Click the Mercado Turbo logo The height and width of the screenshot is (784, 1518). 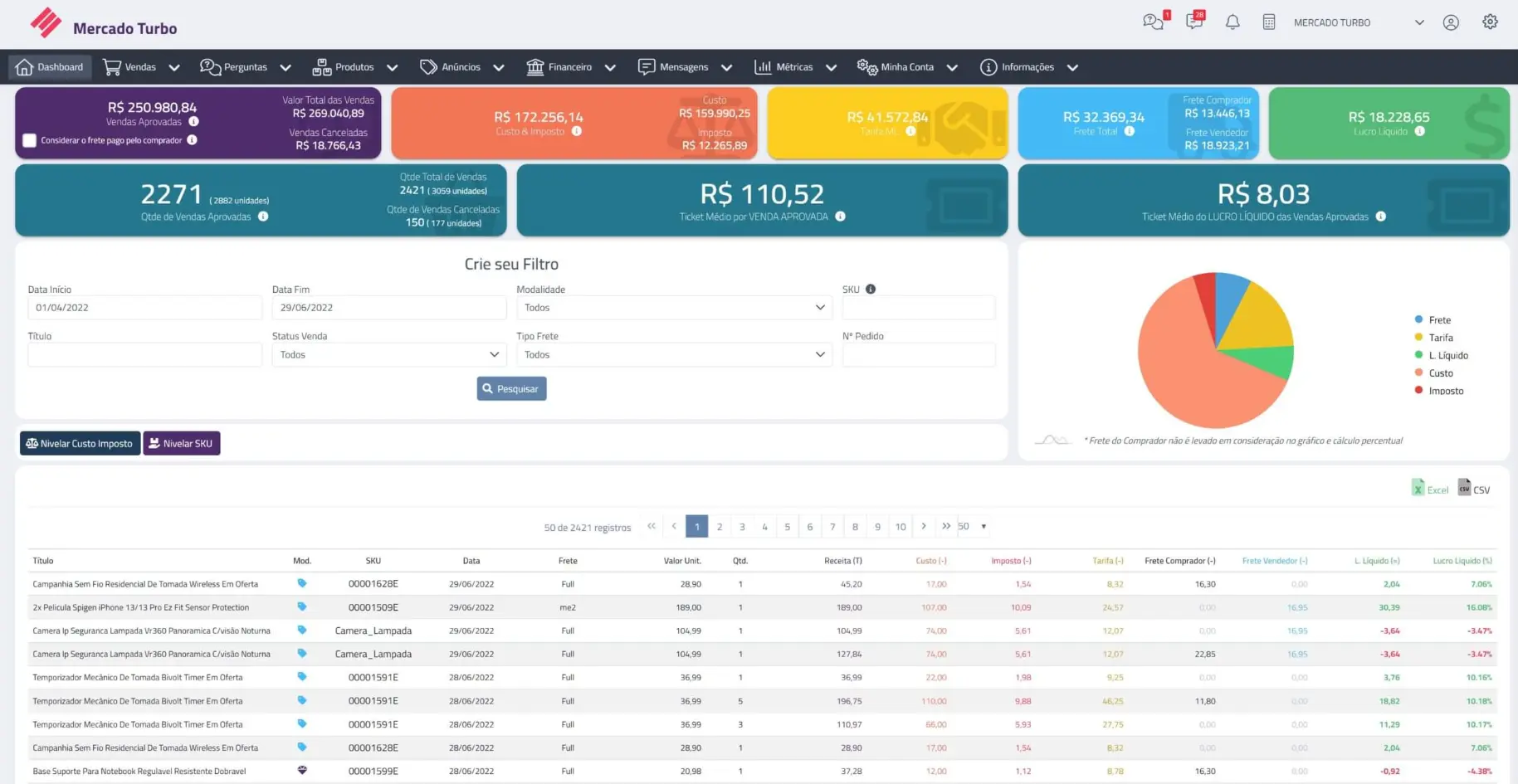pos(103,24)
